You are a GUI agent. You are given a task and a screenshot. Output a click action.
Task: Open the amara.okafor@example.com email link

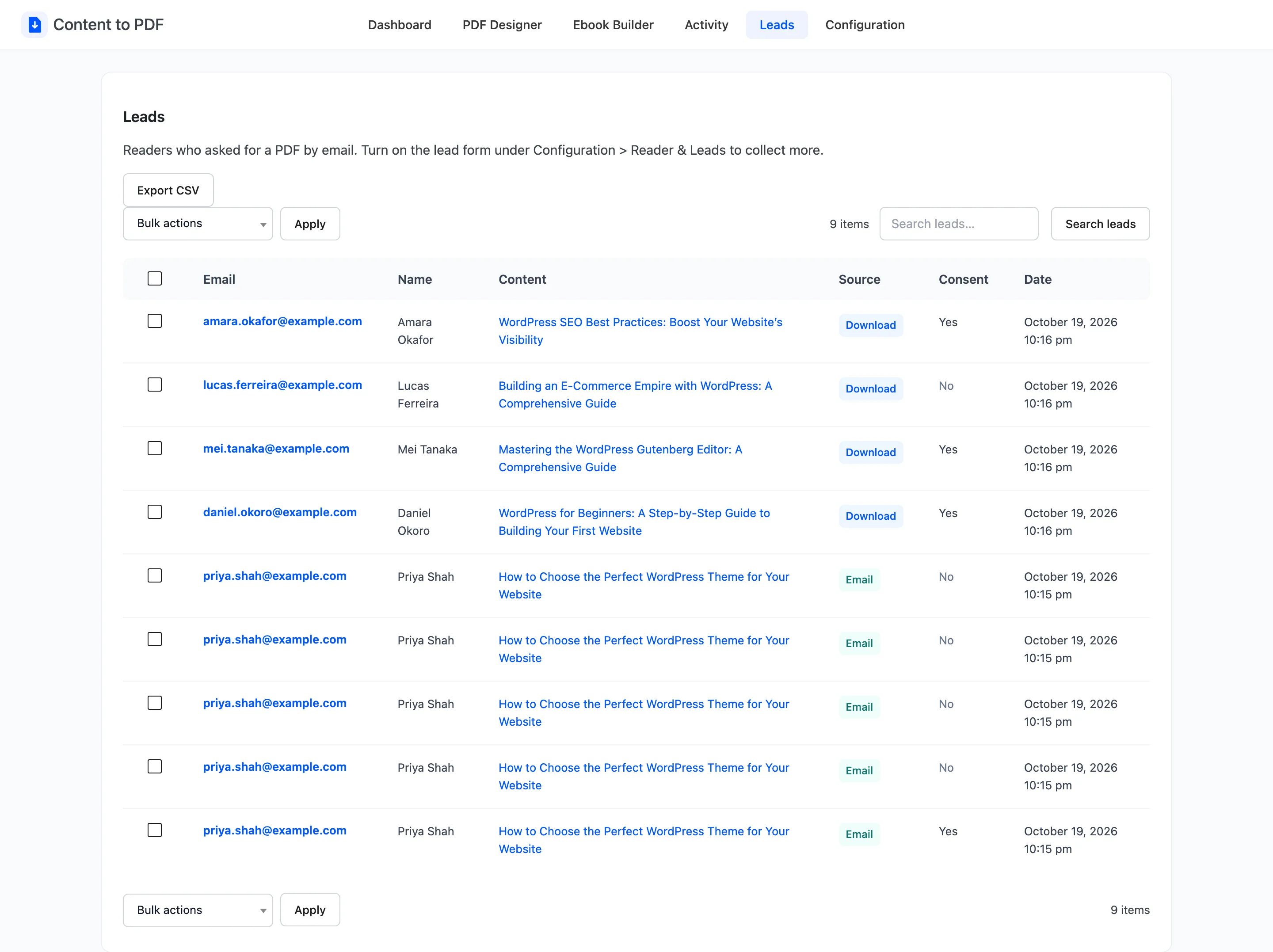282,321
